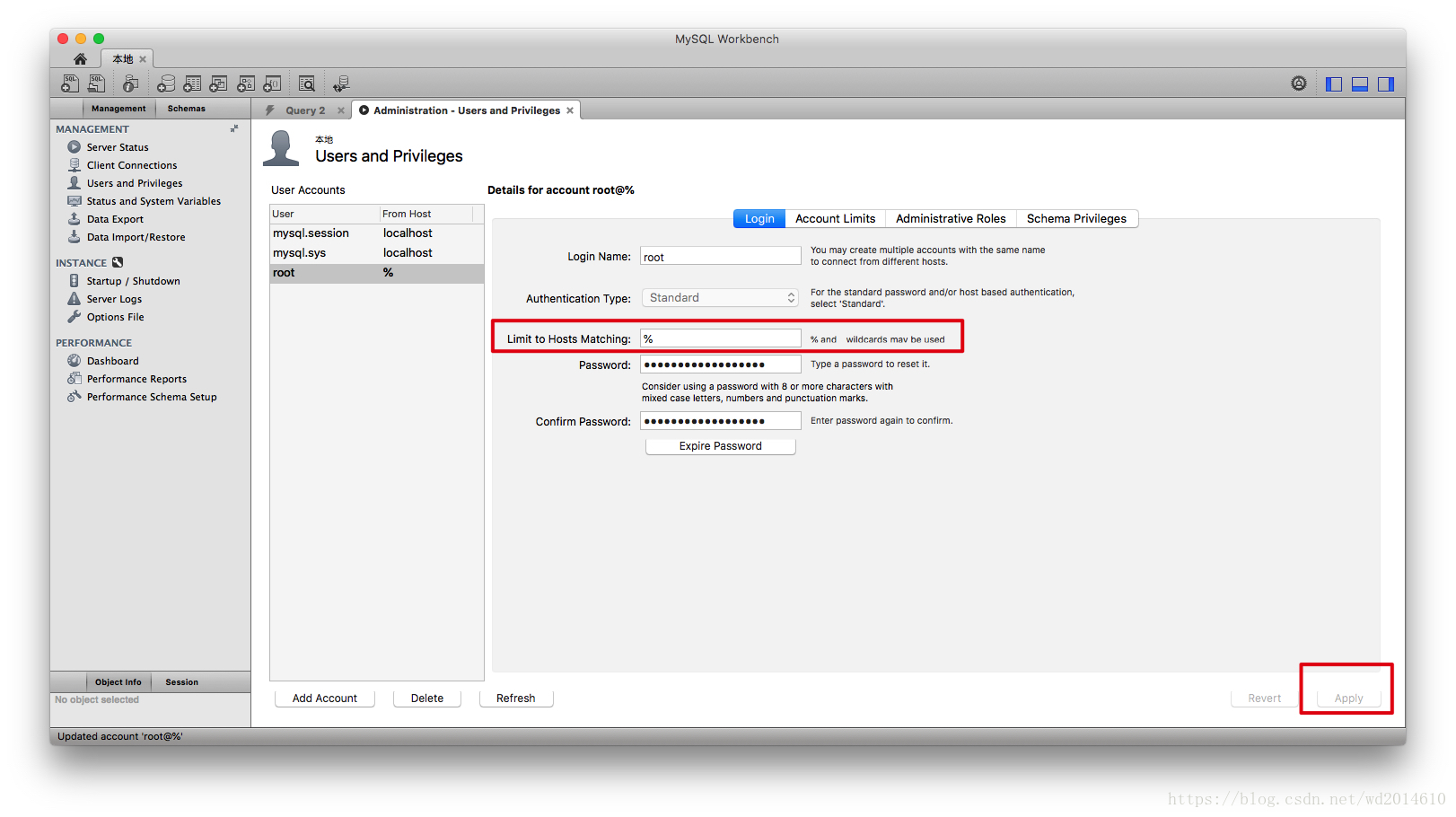1456x817 pixels.
Task: Open Users and Privileges in sidebar
Action: (x=135, y=183)
